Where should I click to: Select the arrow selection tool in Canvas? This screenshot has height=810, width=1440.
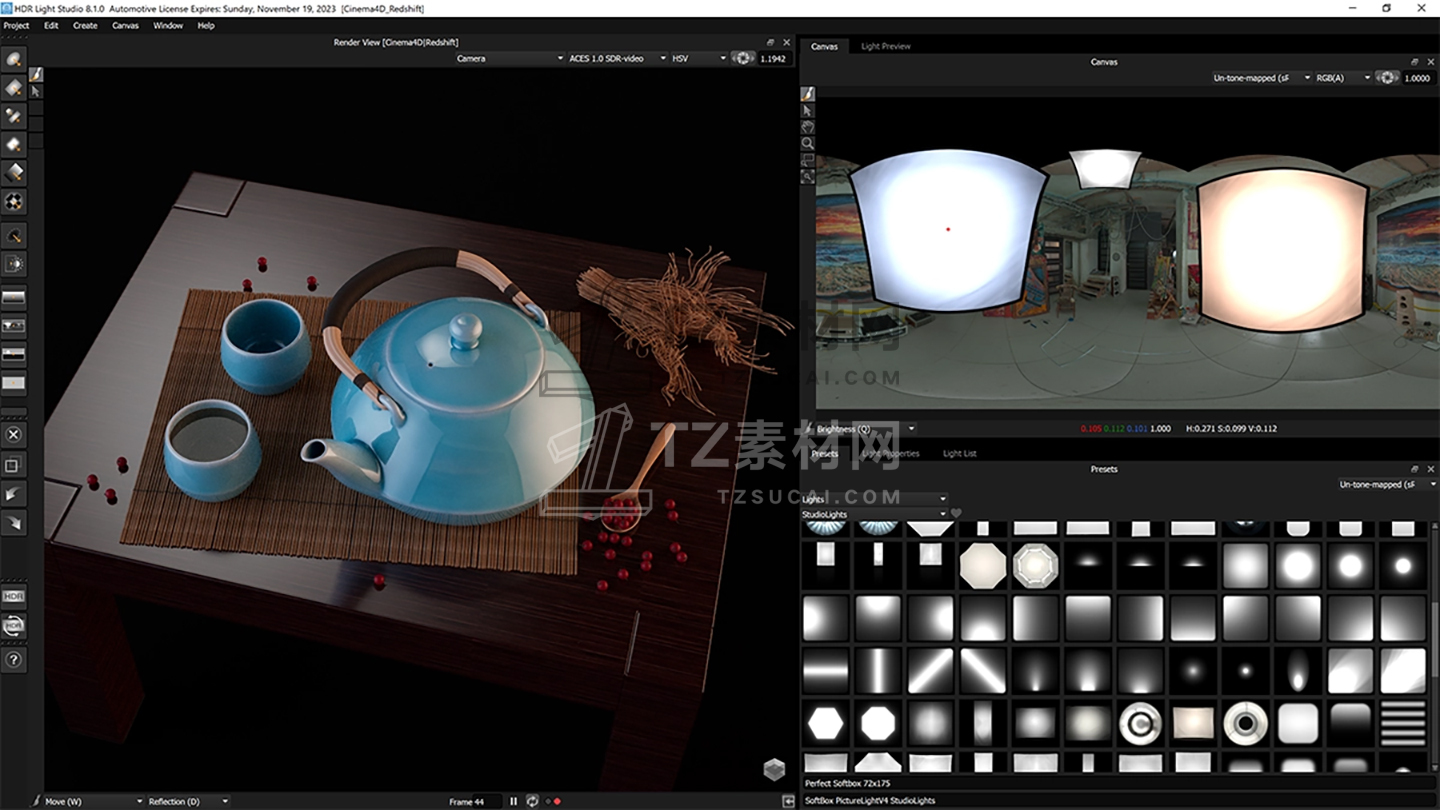click(x=808, y=110)
